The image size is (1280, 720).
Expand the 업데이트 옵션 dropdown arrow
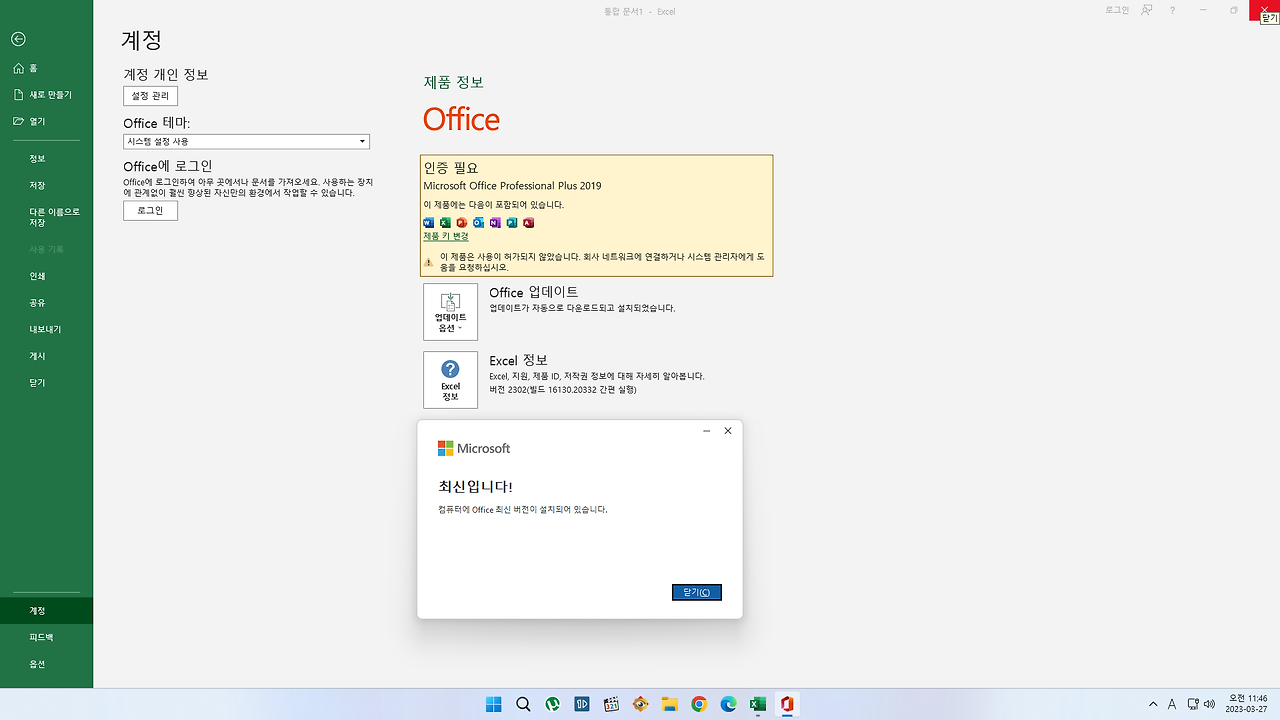pos(459,327)
